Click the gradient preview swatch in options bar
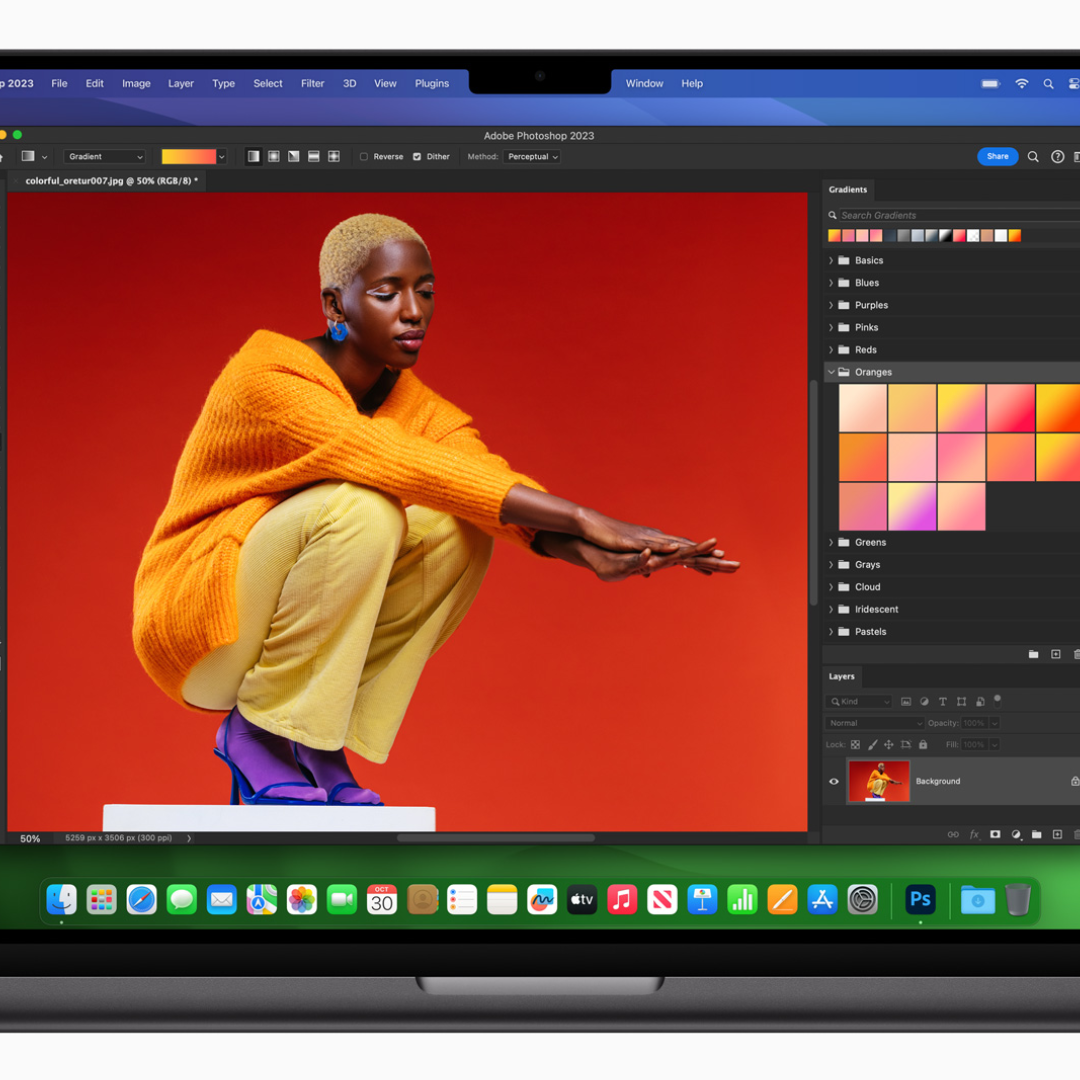The height and width of the screenshot is (1080, 1080). click(189, 157)
